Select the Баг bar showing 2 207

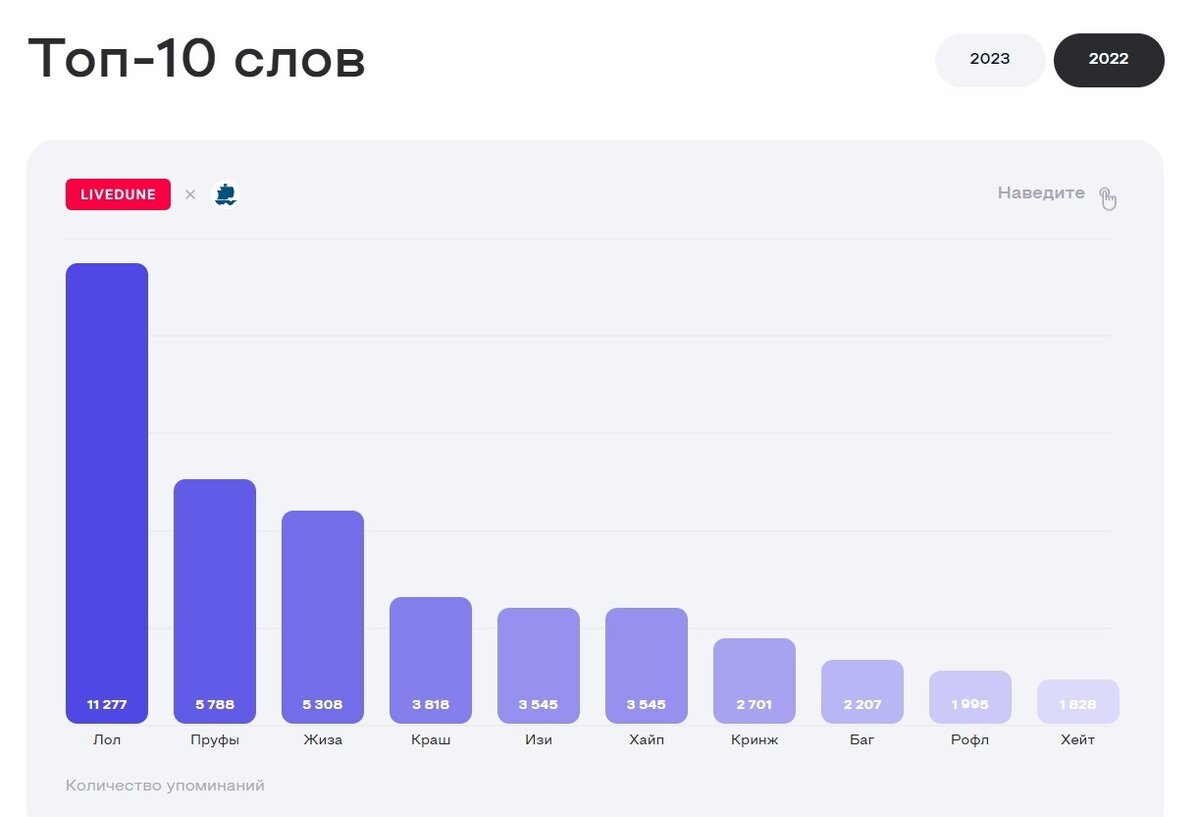point(863,692)
